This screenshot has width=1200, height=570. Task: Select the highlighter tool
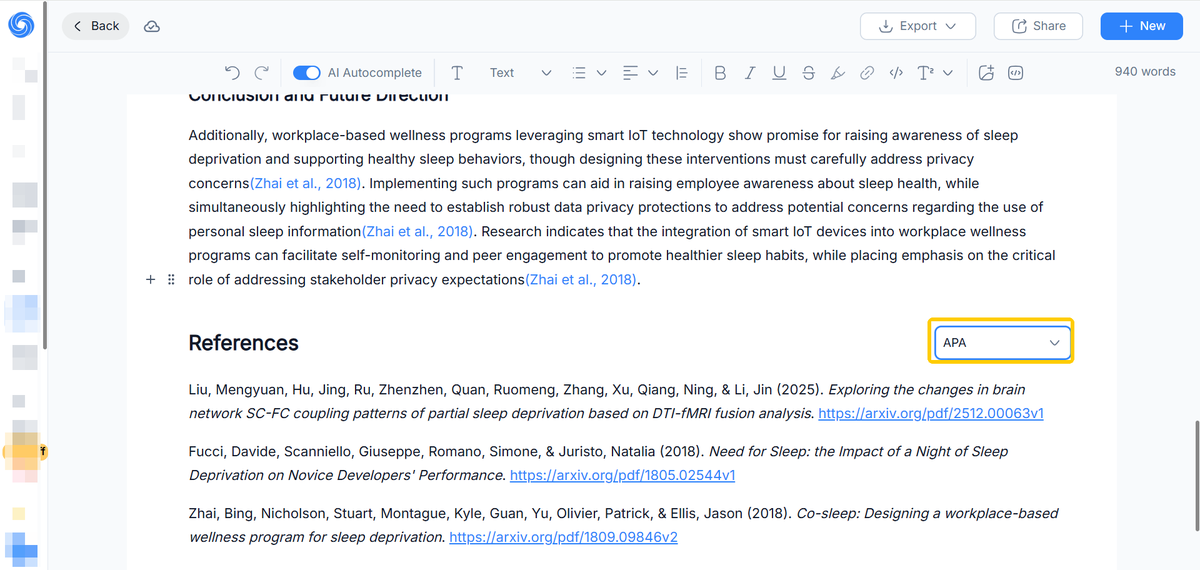click(838, 73)
